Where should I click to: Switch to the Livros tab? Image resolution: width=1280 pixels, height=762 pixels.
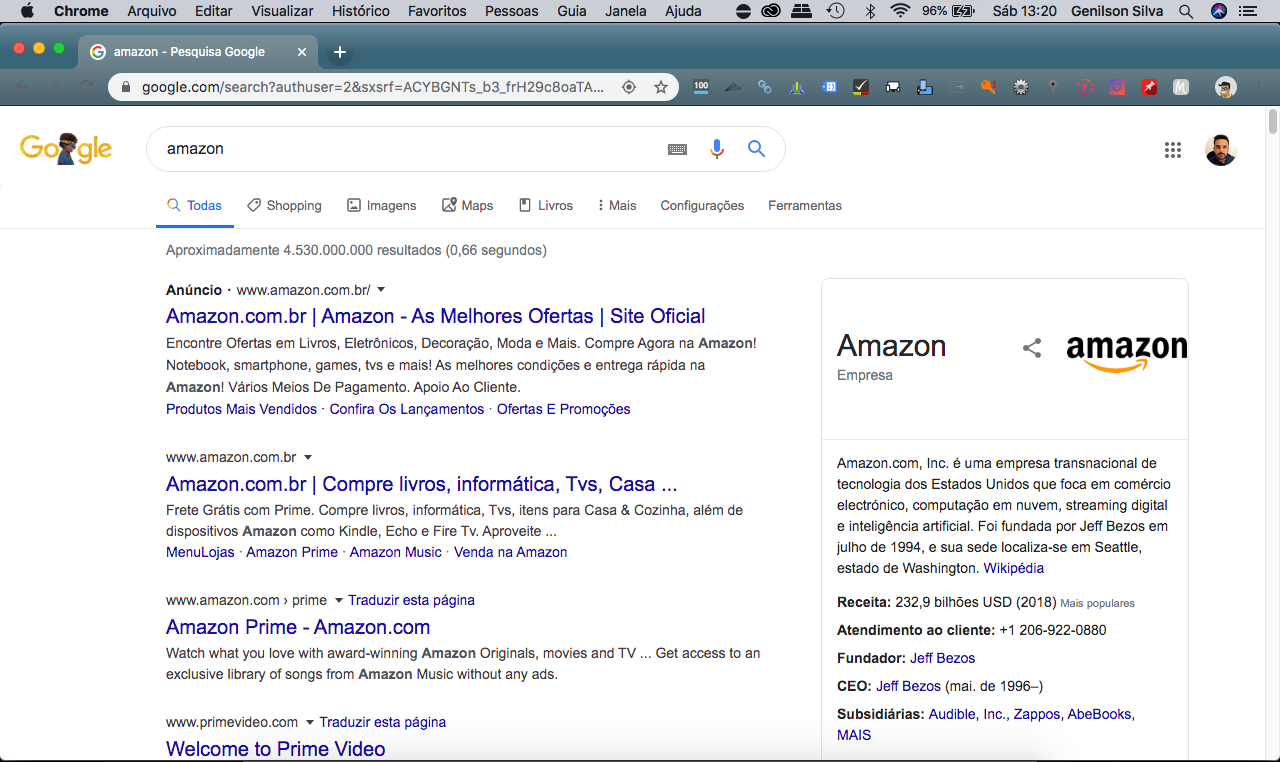tap(545, 205)
